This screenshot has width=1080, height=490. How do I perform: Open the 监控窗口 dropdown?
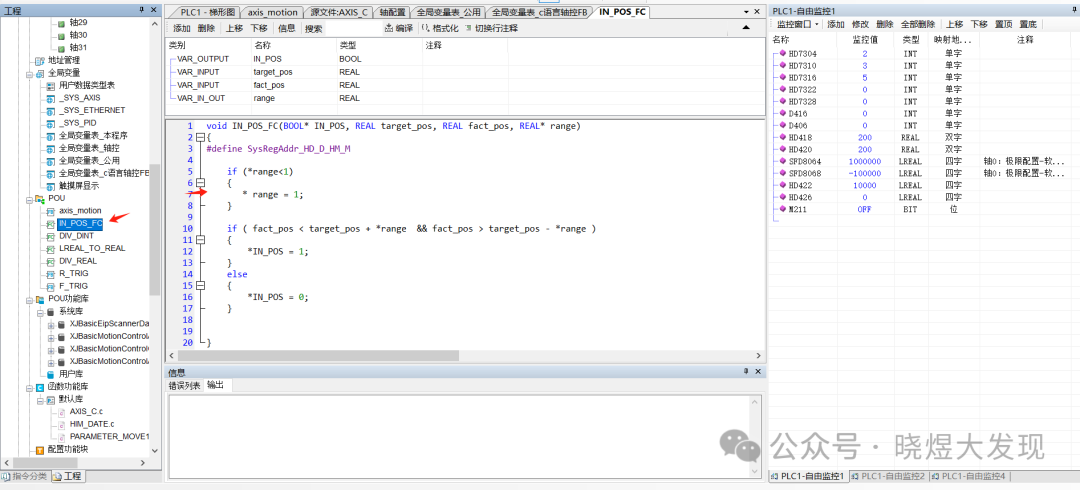click(x=798, y=24)
